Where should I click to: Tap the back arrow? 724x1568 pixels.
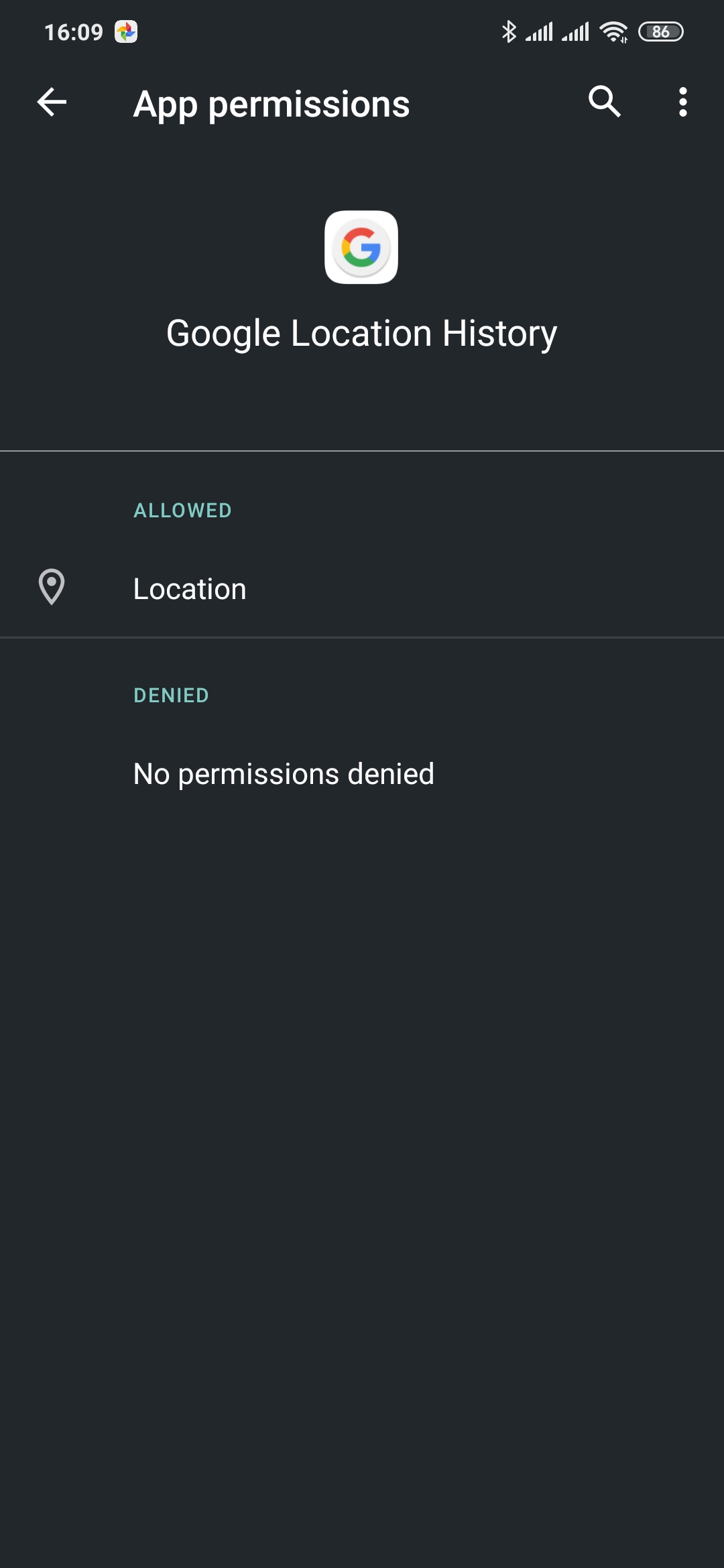[x=52, y=103]
